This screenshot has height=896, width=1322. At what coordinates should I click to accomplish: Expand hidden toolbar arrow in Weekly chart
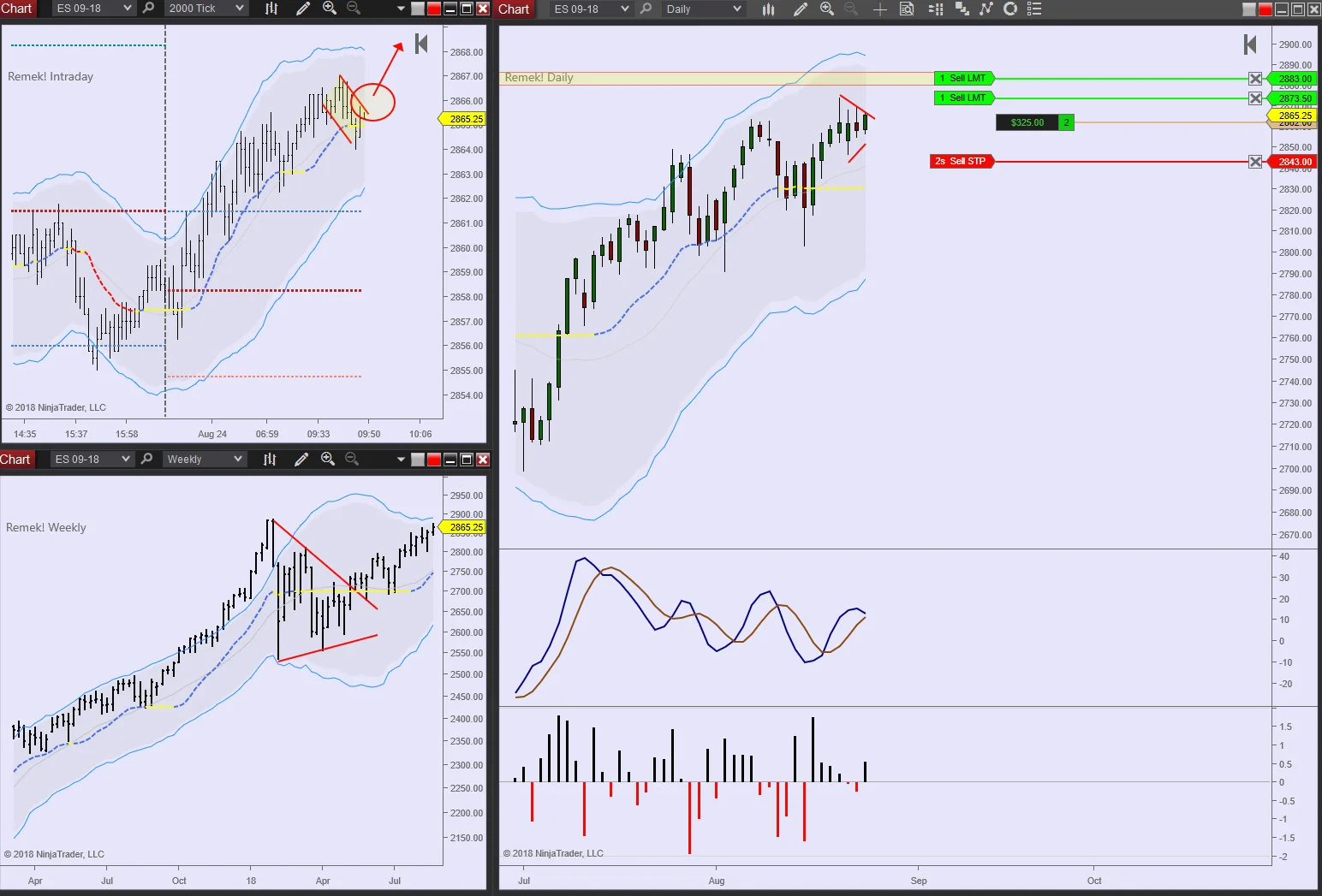click(x=401, y=460)
